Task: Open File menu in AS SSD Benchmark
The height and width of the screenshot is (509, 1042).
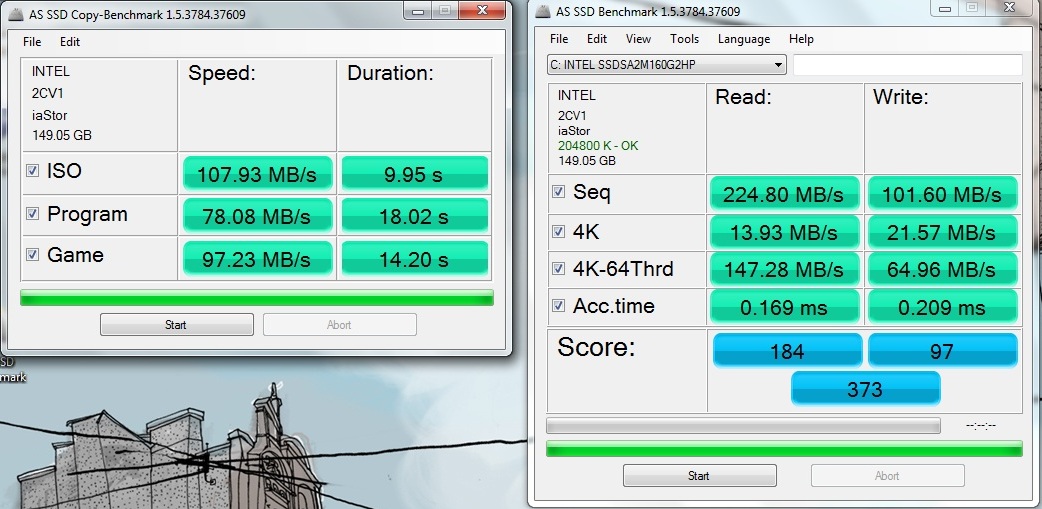Action: tap(559, 39)
